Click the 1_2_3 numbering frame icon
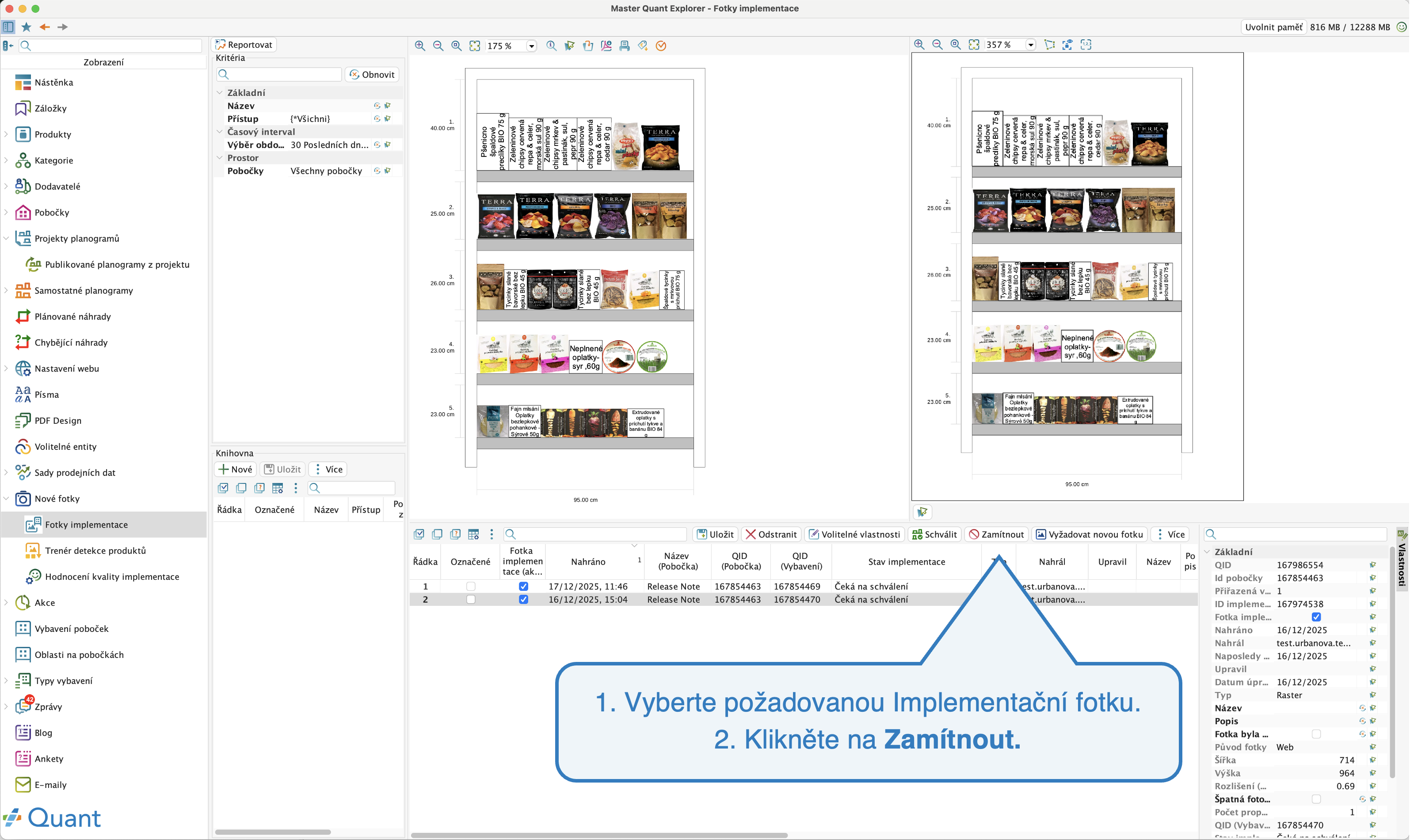This screenshot has height=840, width=1410. tap(1086, 45)
